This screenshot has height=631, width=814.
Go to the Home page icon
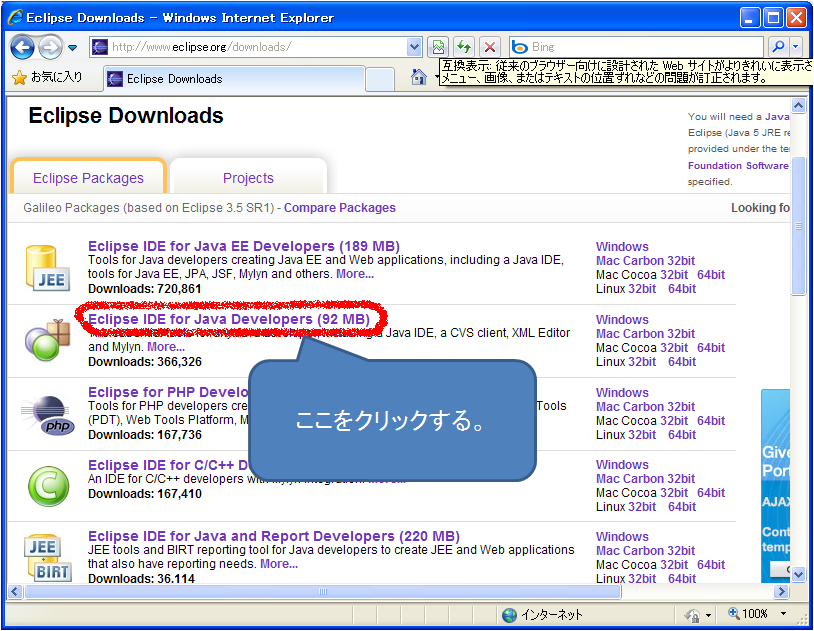click(x=419, y=77)
